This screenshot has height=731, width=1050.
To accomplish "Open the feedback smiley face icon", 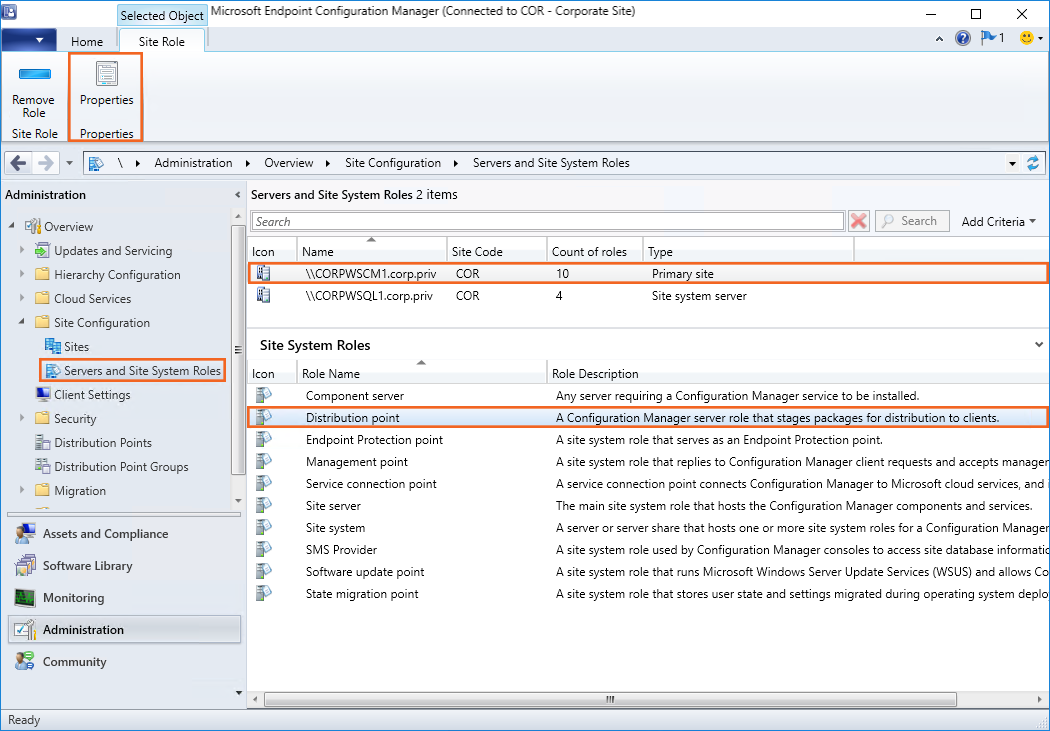I will click(x=1026, y=38).
